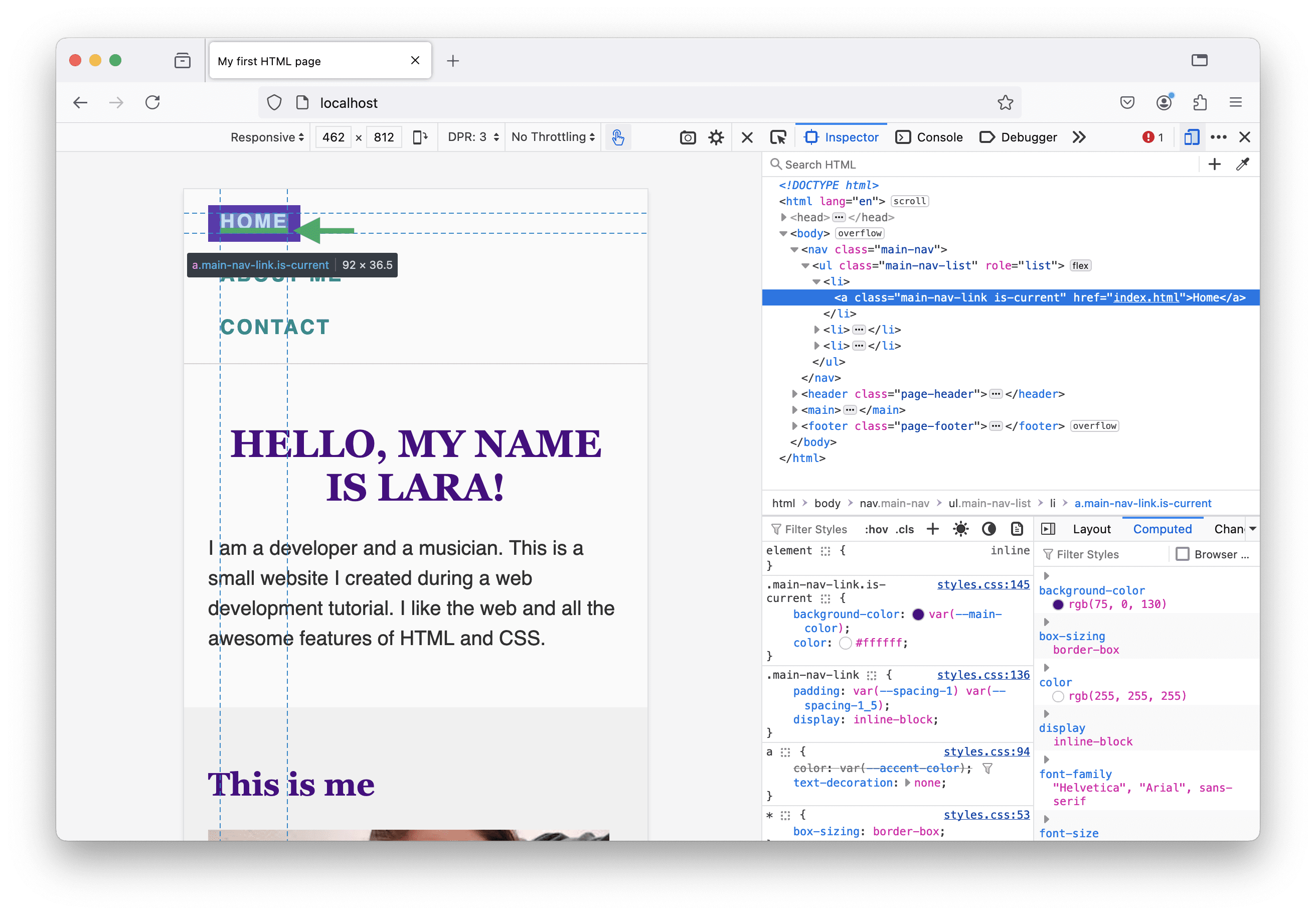Viewport: 1316px width, 915px height.
Task: Click the .cls toggle button
Action: click(905, 530)
